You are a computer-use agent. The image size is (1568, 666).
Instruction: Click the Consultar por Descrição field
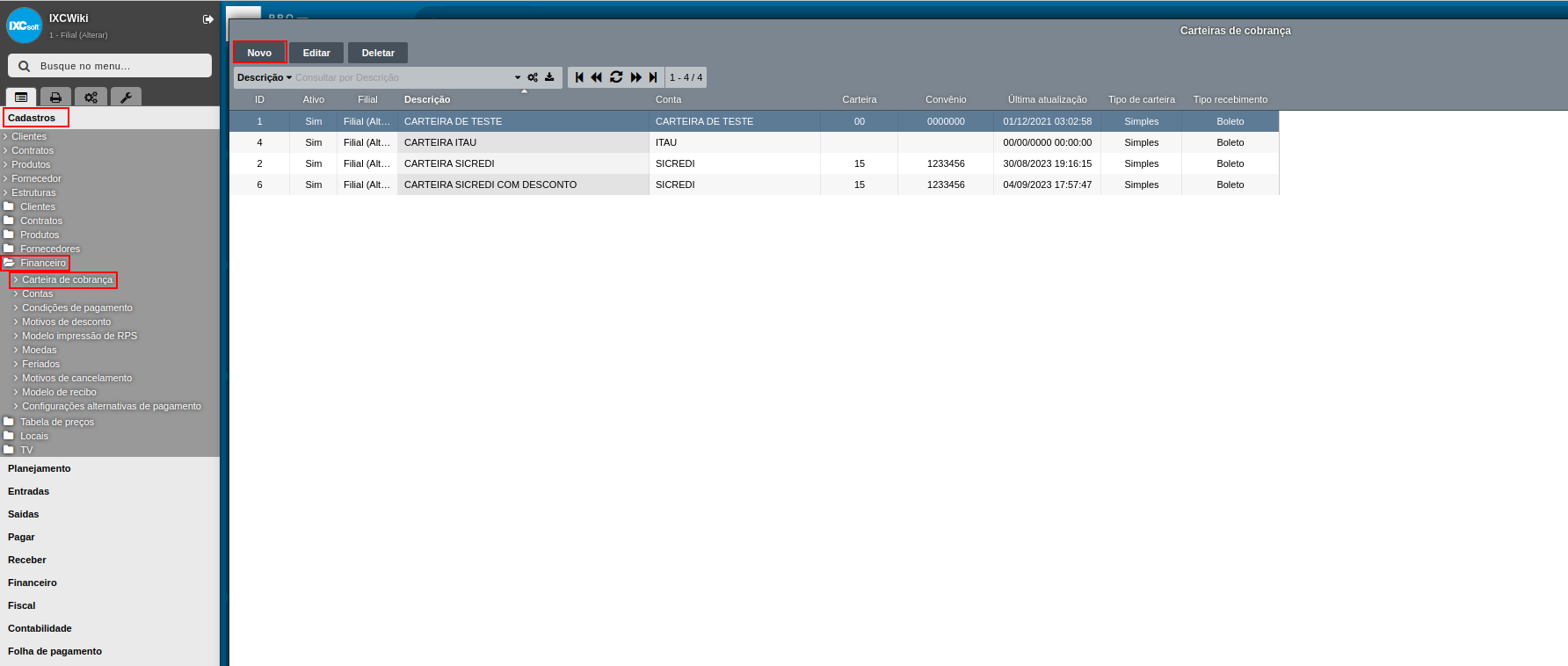coord(403,77)
